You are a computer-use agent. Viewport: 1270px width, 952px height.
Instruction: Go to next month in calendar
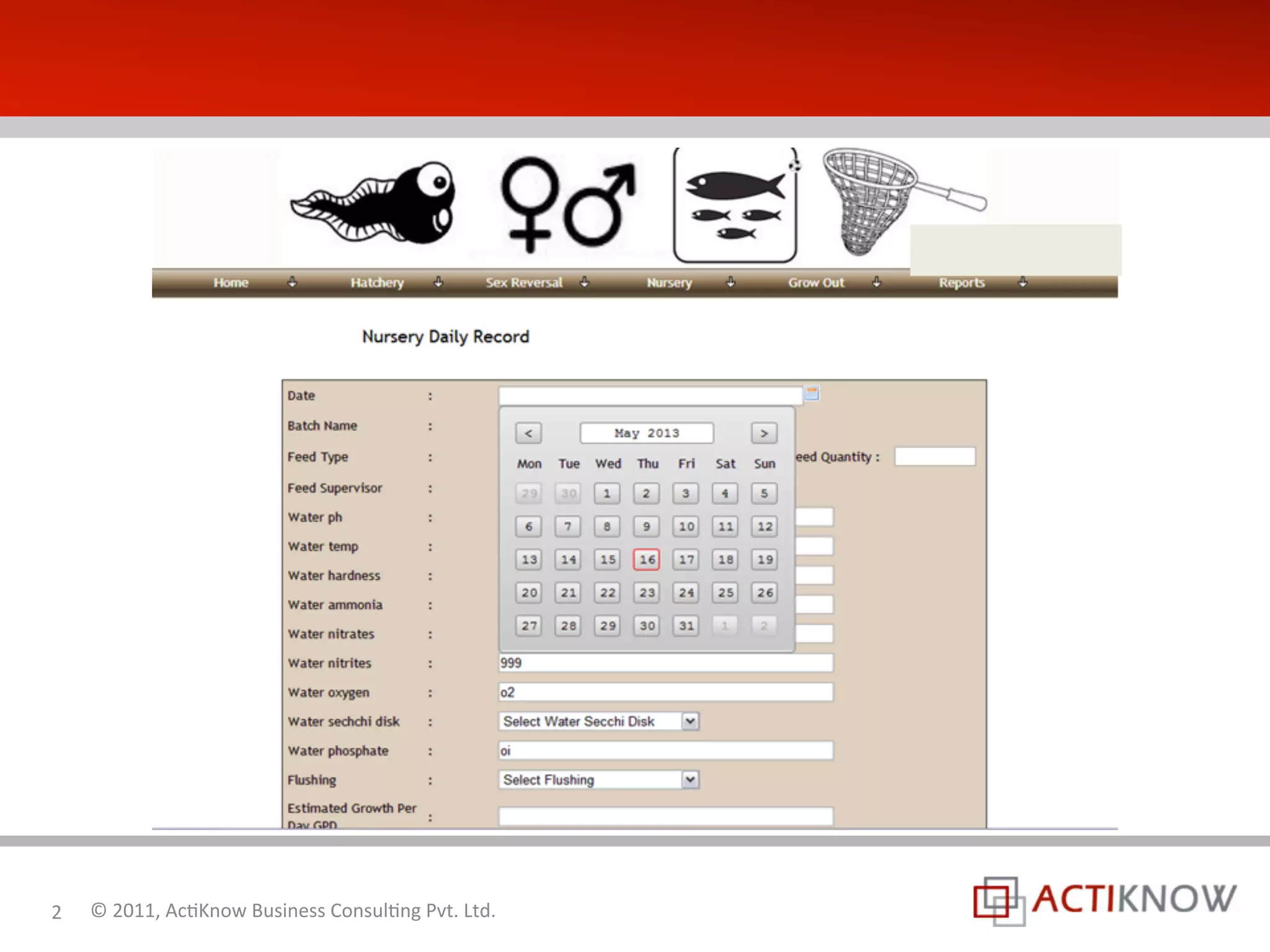pos(764,433)
